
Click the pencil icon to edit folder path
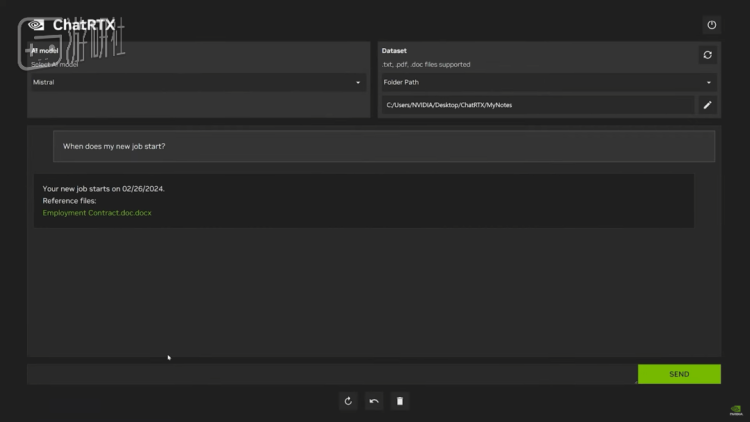tap(707, 105)
